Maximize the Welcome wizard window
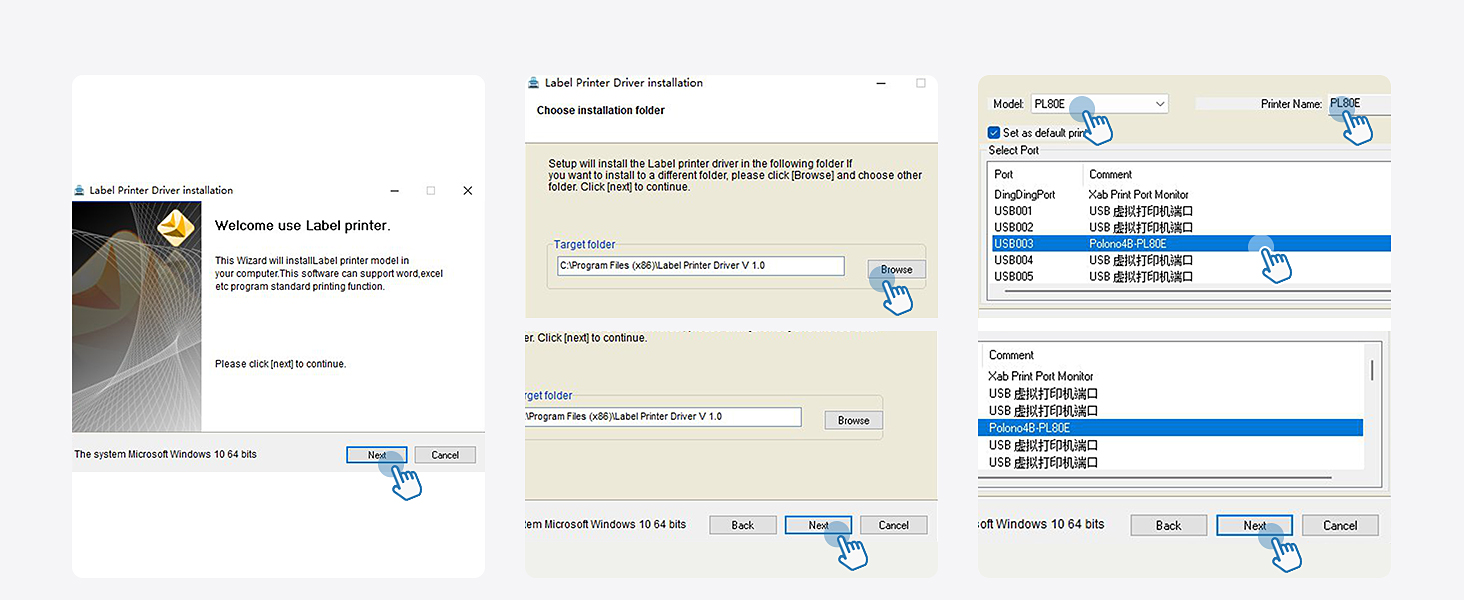Viewport: 1464px width, 600px height. point(431,190)
